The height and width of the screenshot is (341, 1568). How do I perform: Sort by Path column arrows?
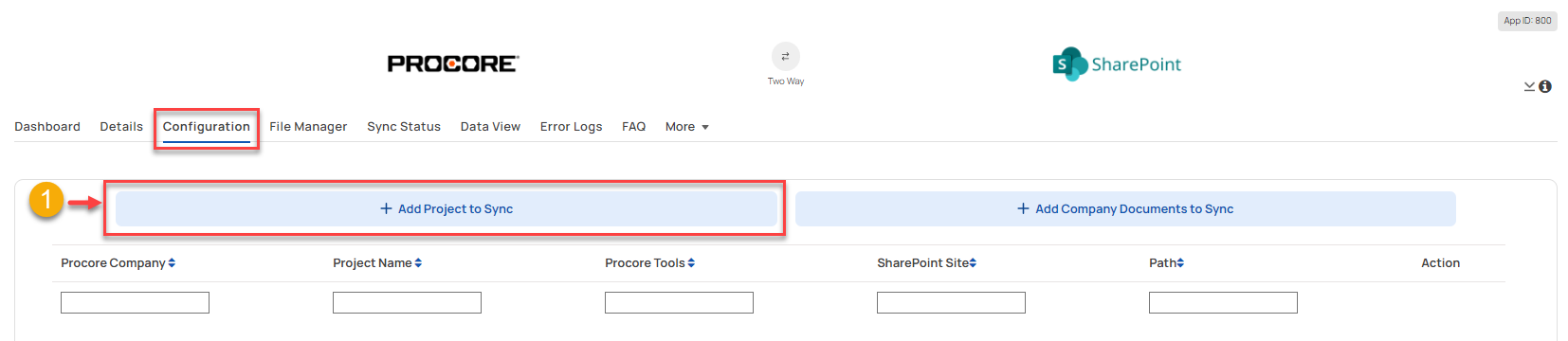pos(1180,263)
